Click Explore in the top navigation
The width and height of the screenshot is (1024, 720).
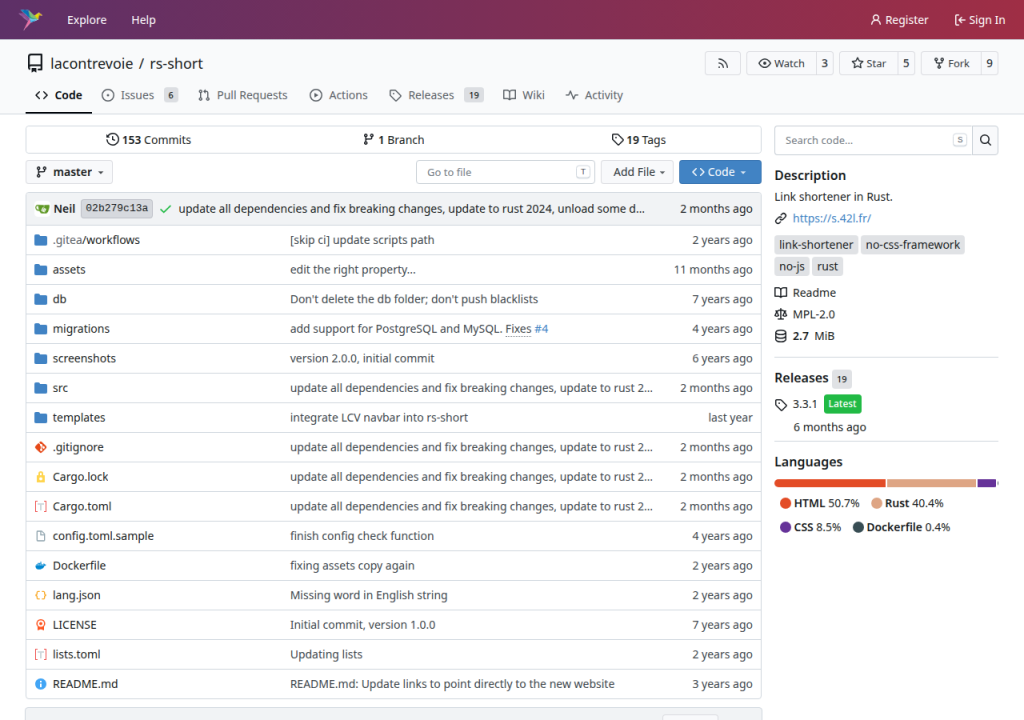(x=87, y=20)
